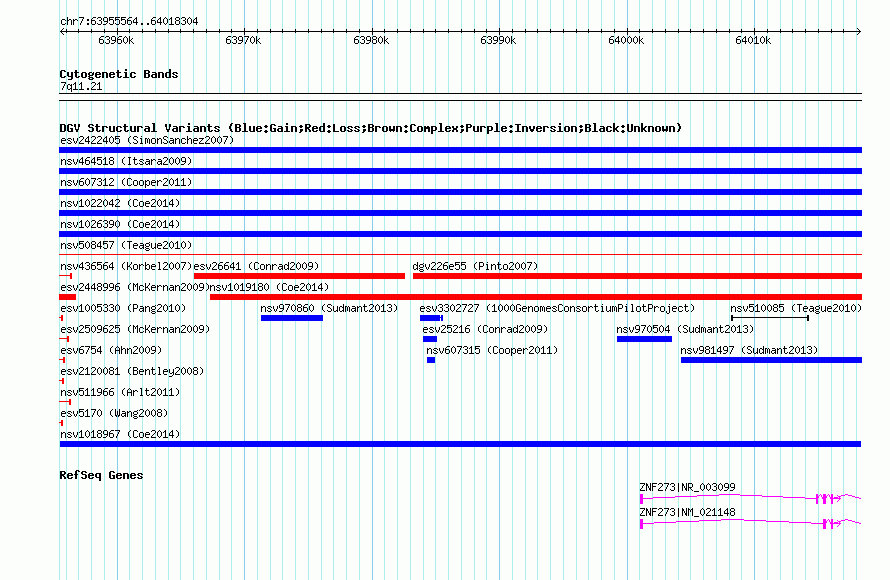Click the 63980k ruler tick label
890x580 pixels.
click(371, 40)
